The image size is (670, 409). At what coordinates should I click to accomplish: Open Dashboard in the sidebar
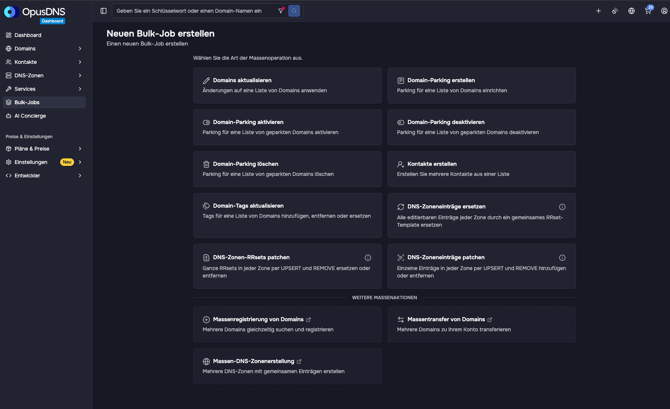[44, 35]
